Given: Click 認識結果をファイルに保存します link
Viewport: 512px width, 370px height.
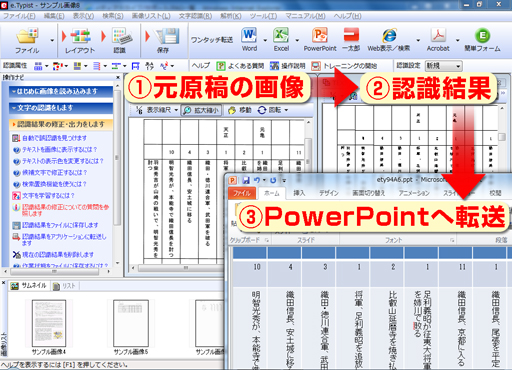Looking at the screenshot, I should (x=60, y=225).
